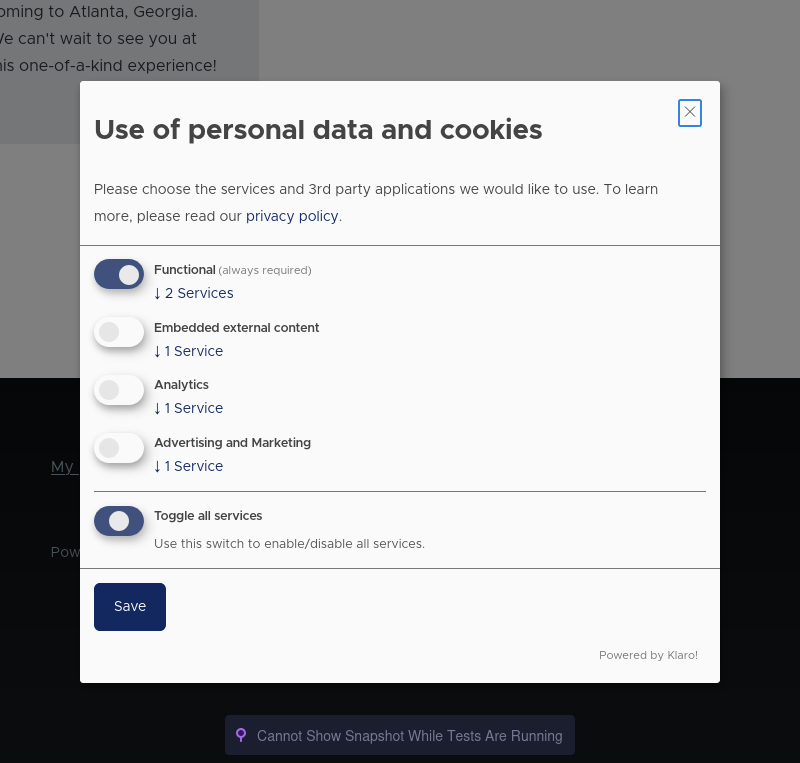Screen dimensions: 800x763
Task: Click the purple pin icon in the snapshot bar
Action: tap(241, 735)
